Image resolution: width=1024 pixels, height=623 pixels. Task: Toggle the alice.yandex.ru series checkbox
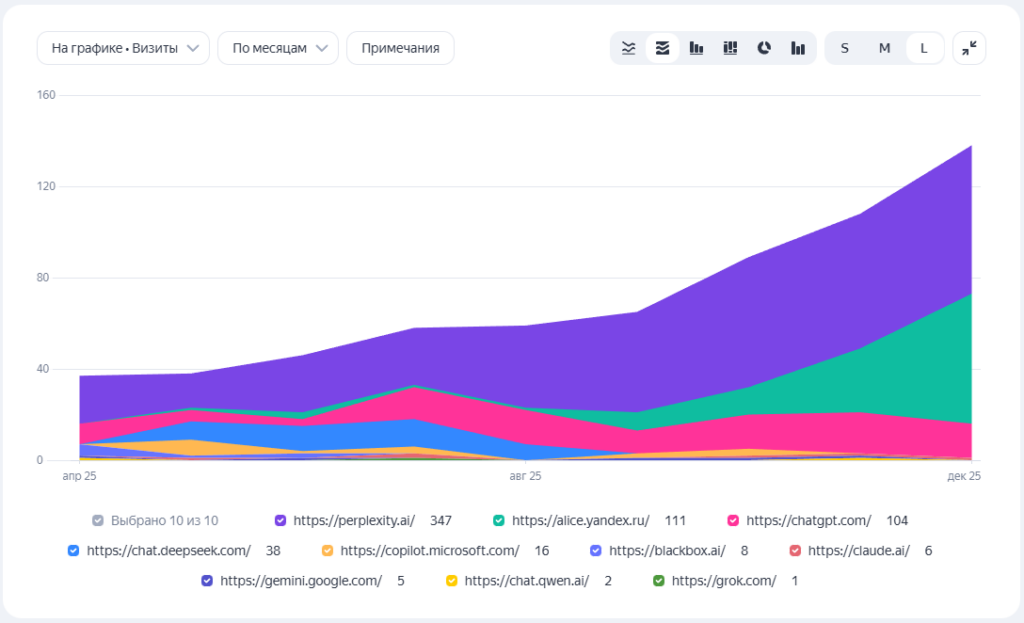[498, 520]
